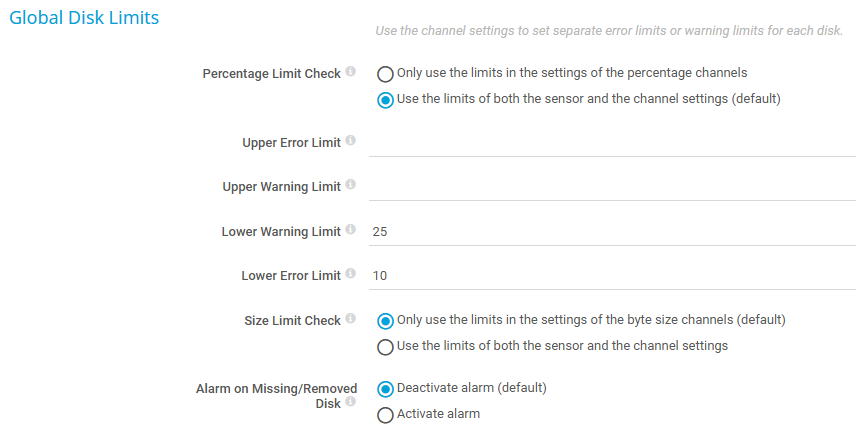Viewport: 856px width, 432px height.
Task: Click info icon beside Upper Error Limit
Action: [x=350, y=141]
